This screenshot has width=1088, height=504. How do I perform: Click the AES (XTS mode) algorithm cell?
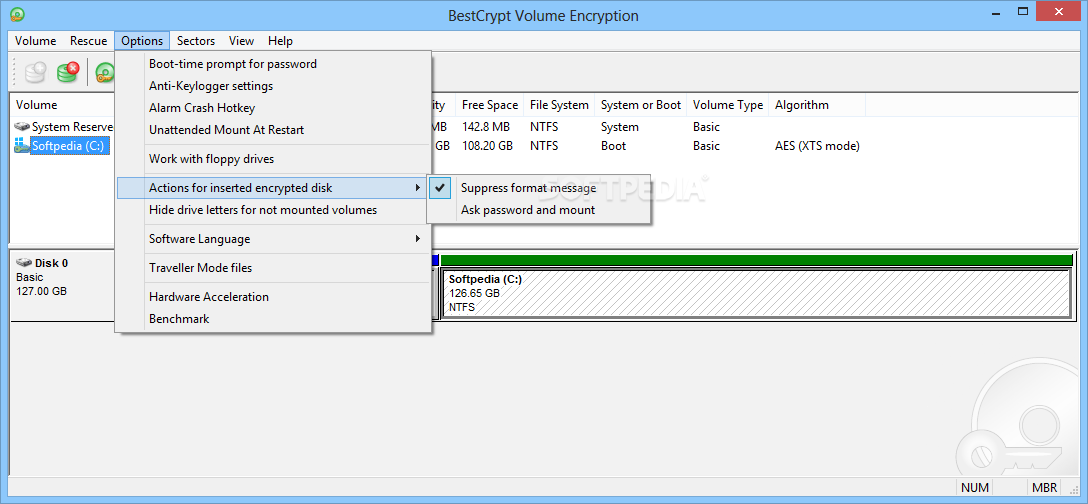(x=817, y=146)
